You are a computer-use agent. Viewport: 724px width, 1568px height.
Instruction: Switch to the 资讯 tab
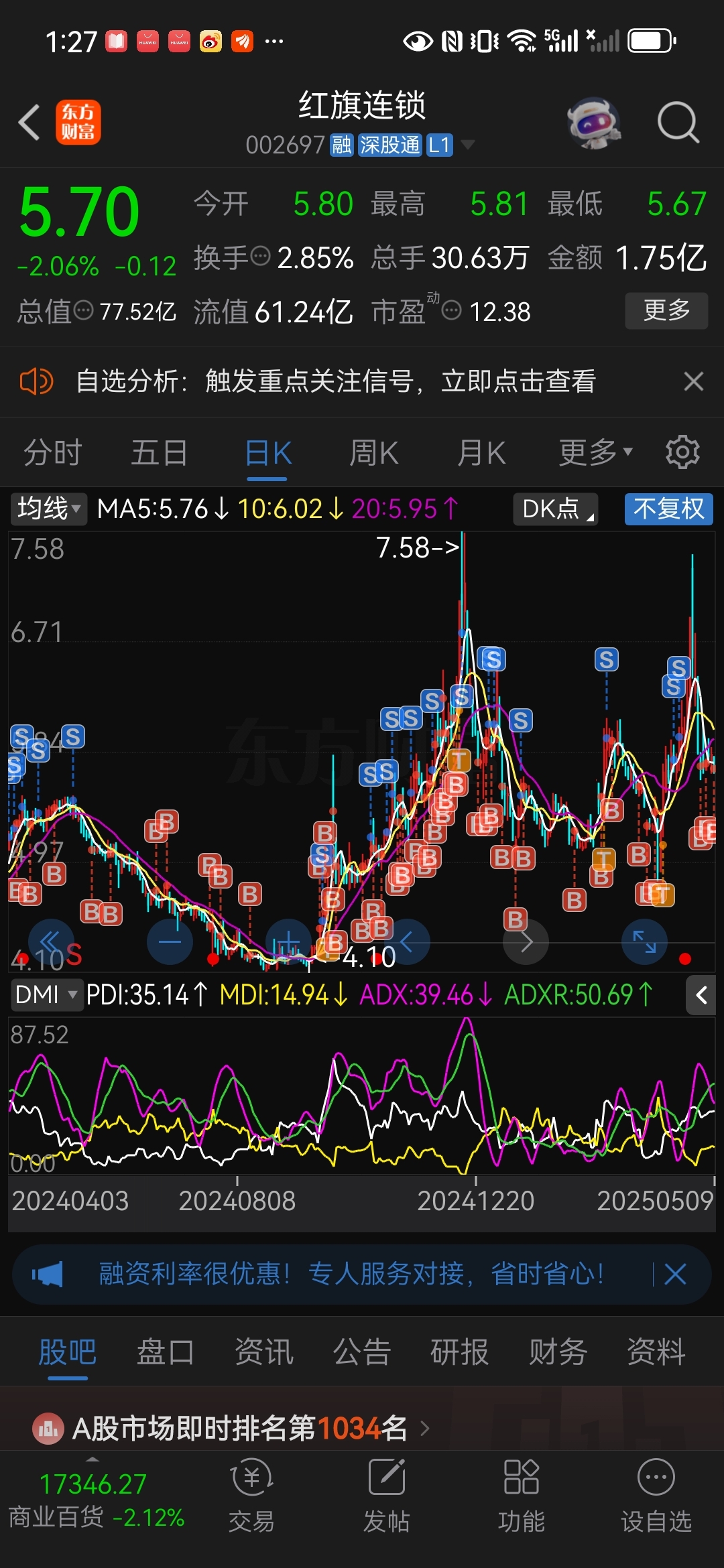pyautogui.click(x=264, y=1352)
